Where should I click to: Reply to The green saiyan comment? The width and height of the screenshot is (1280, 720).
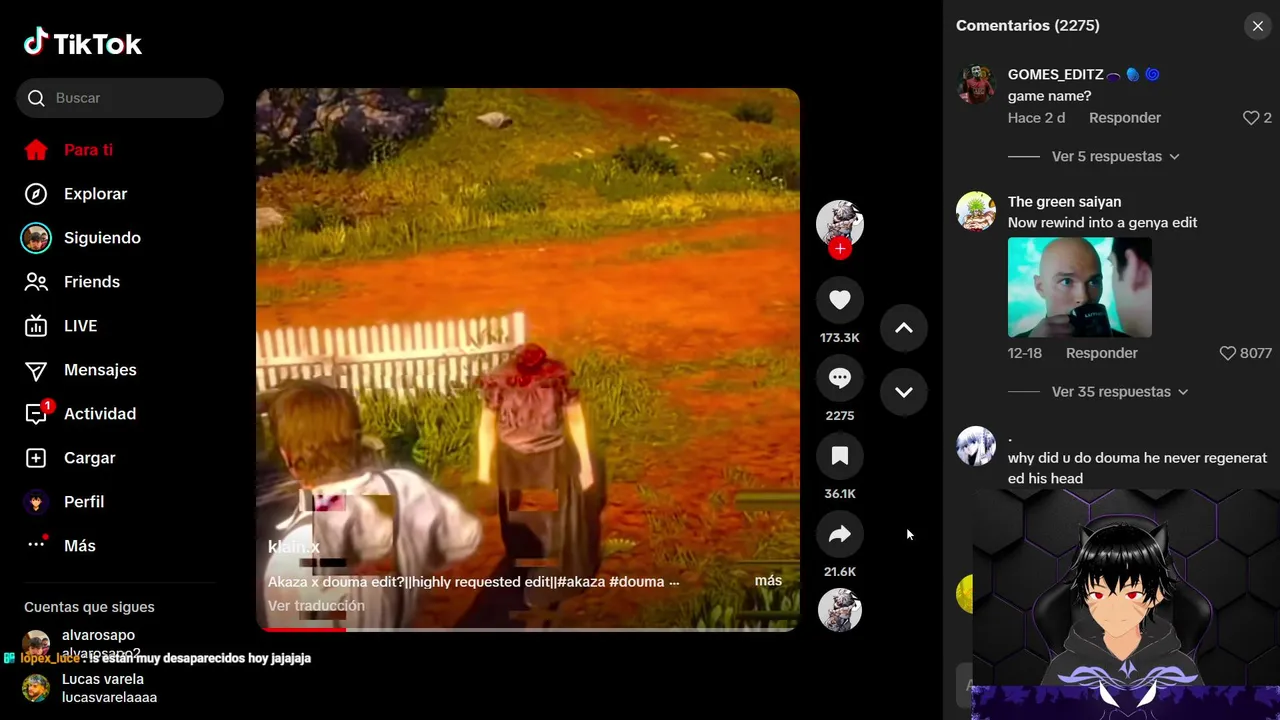click(1102, 353)
